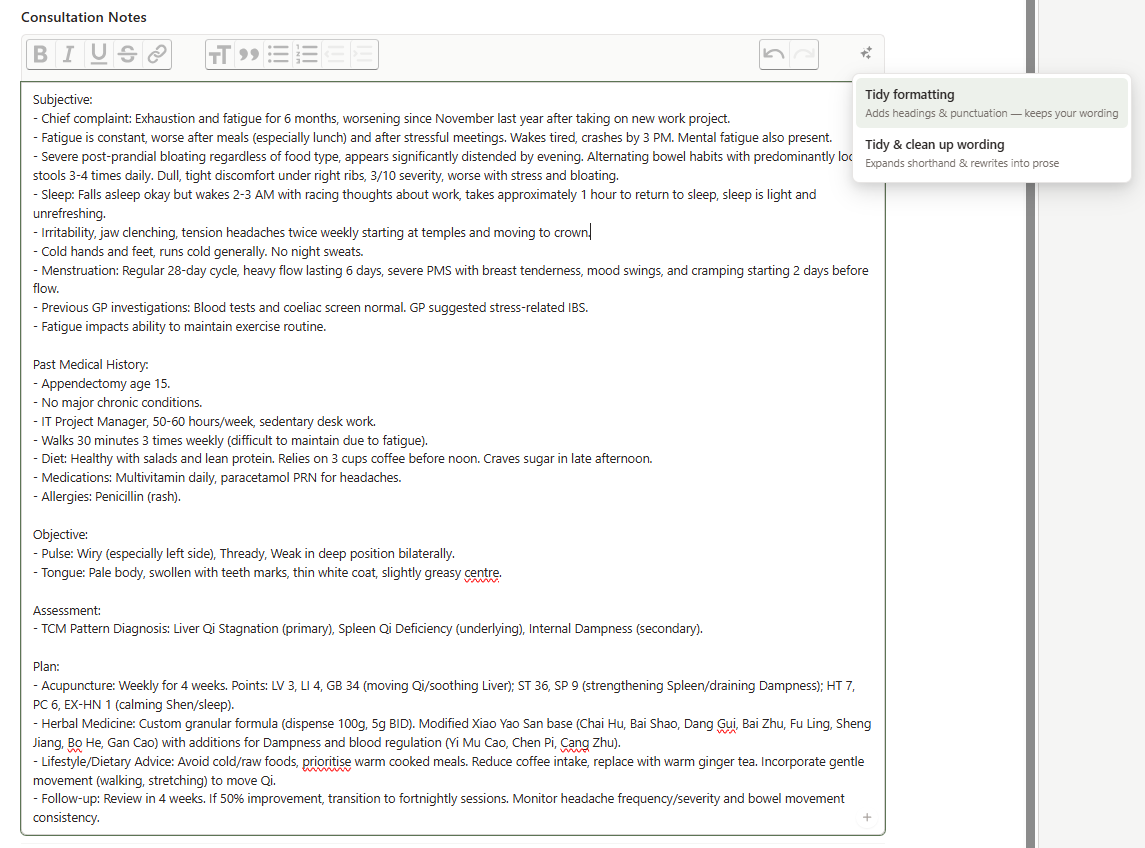The height and width of the screenshot is (848, 1145).
Task: Click the 'Menstruation: Regular 28-day cycle' line
Action: pyautogui.click(x=451, y=279)
